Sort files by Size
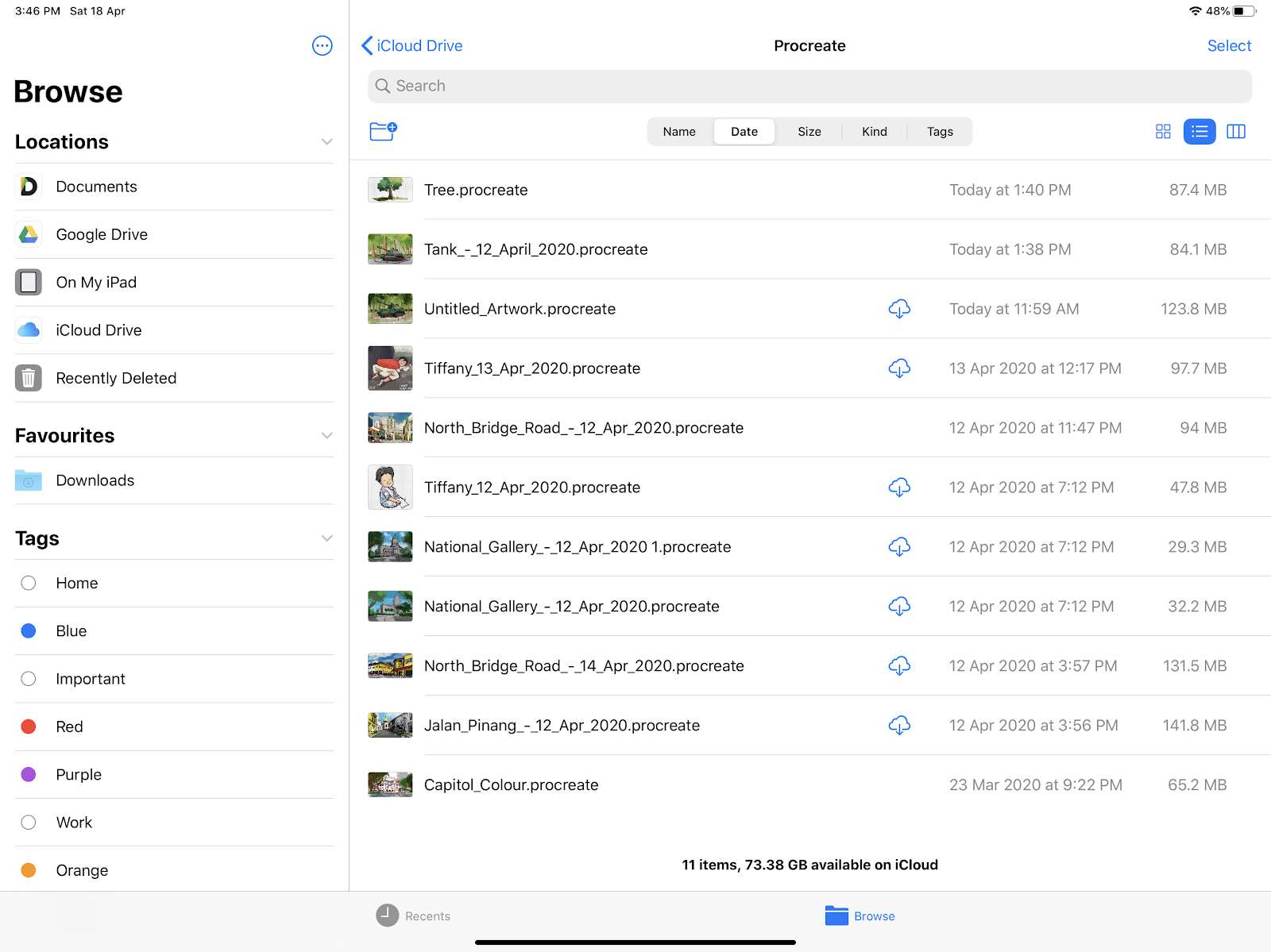 point(809,132)
